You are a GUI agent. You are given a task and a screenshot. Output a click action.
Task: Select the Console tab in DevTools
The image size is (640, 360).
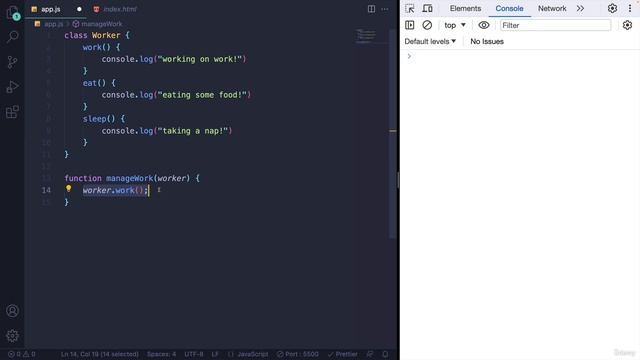pyautogui.click(x=509, y=9)
